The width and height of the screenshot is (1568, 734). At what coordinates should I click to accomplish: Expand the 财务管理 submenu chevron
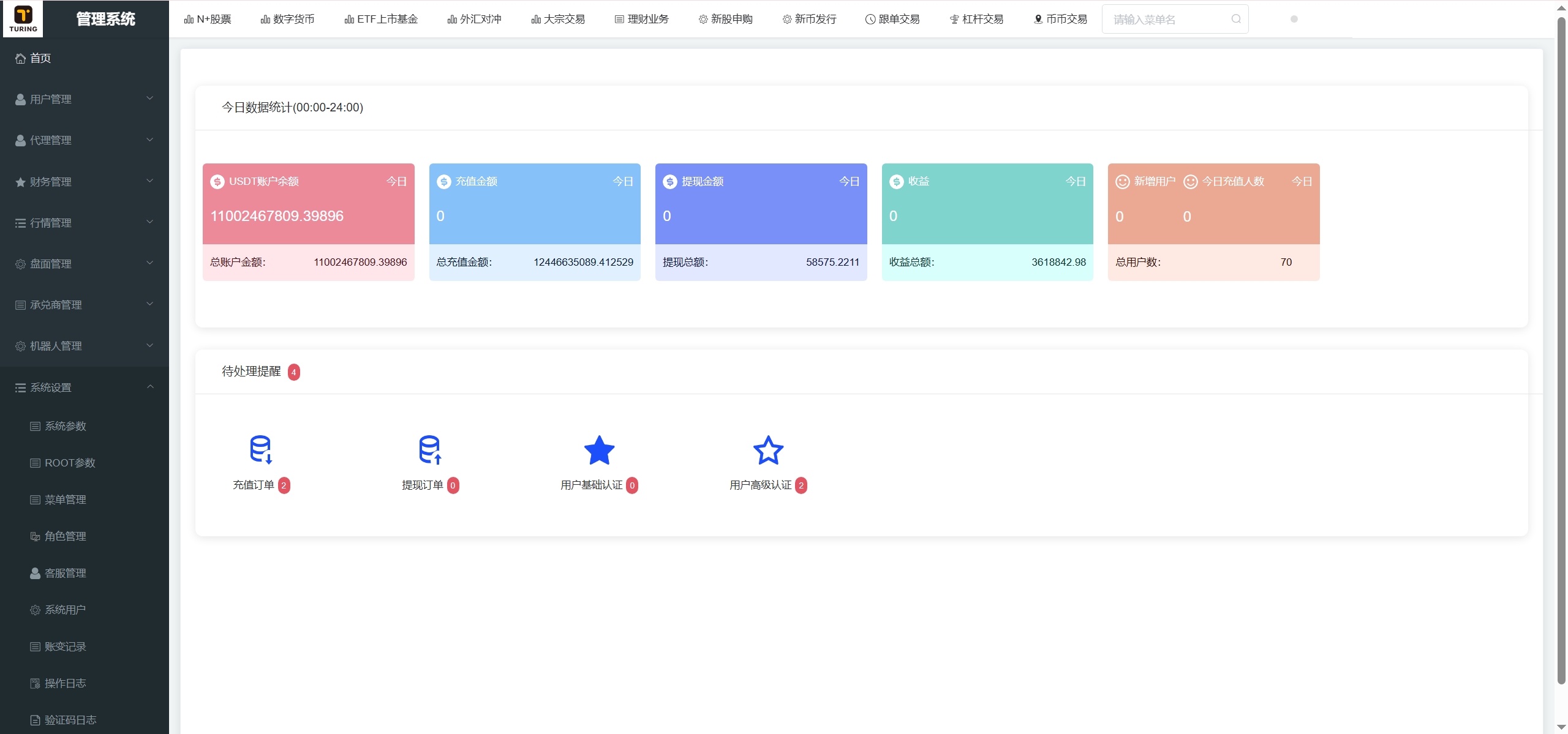click(150, 181)
